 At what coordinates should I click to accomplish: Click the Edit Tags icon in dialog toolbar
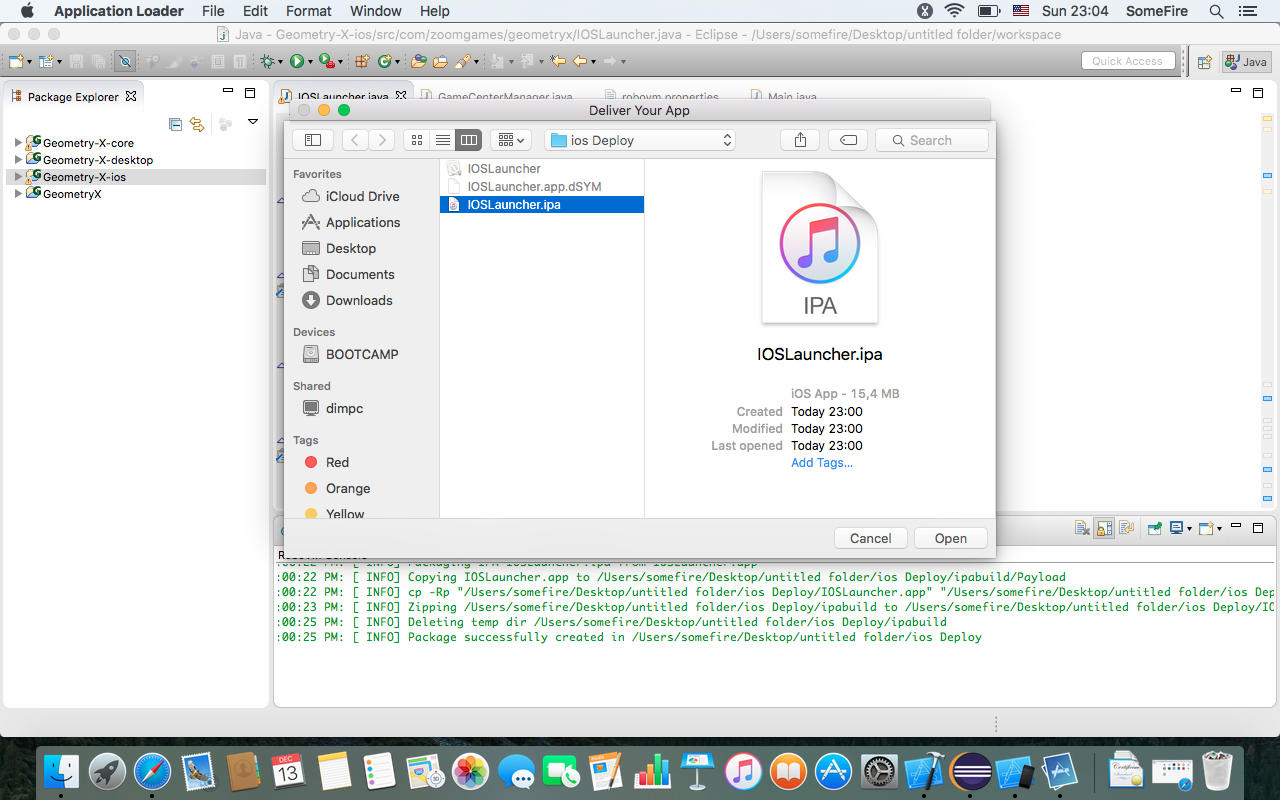tap(848, 140)
